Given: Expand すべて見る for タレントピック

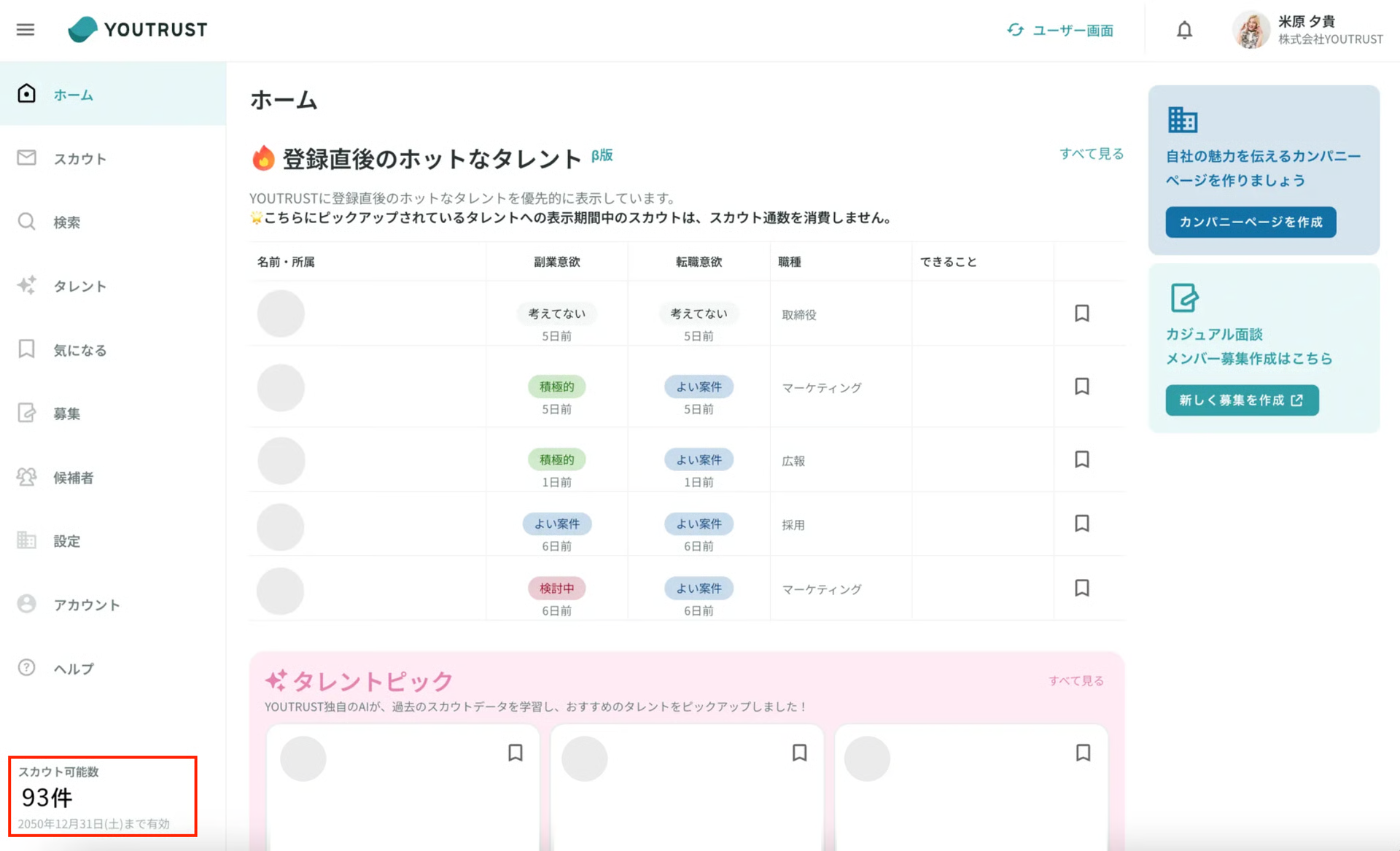Looking at the screenshot, I should 1076,680.
